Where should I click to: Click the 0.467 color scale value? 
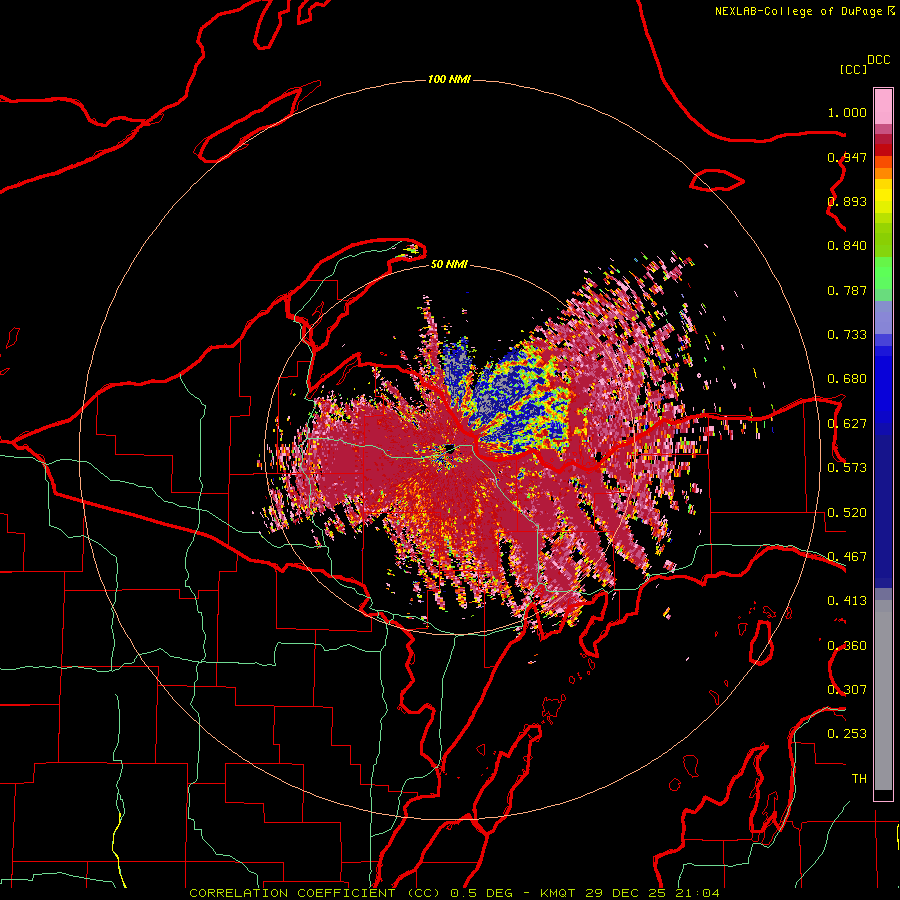pyautogui.click(x=847, y=557)
